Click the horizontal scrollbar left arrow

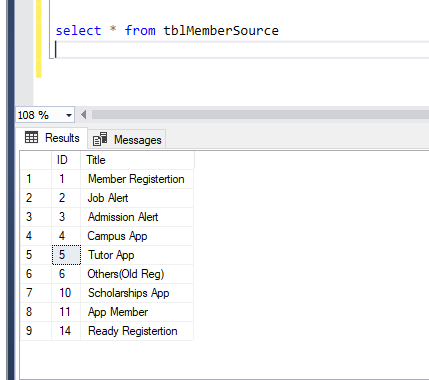(x=83, y=115)
